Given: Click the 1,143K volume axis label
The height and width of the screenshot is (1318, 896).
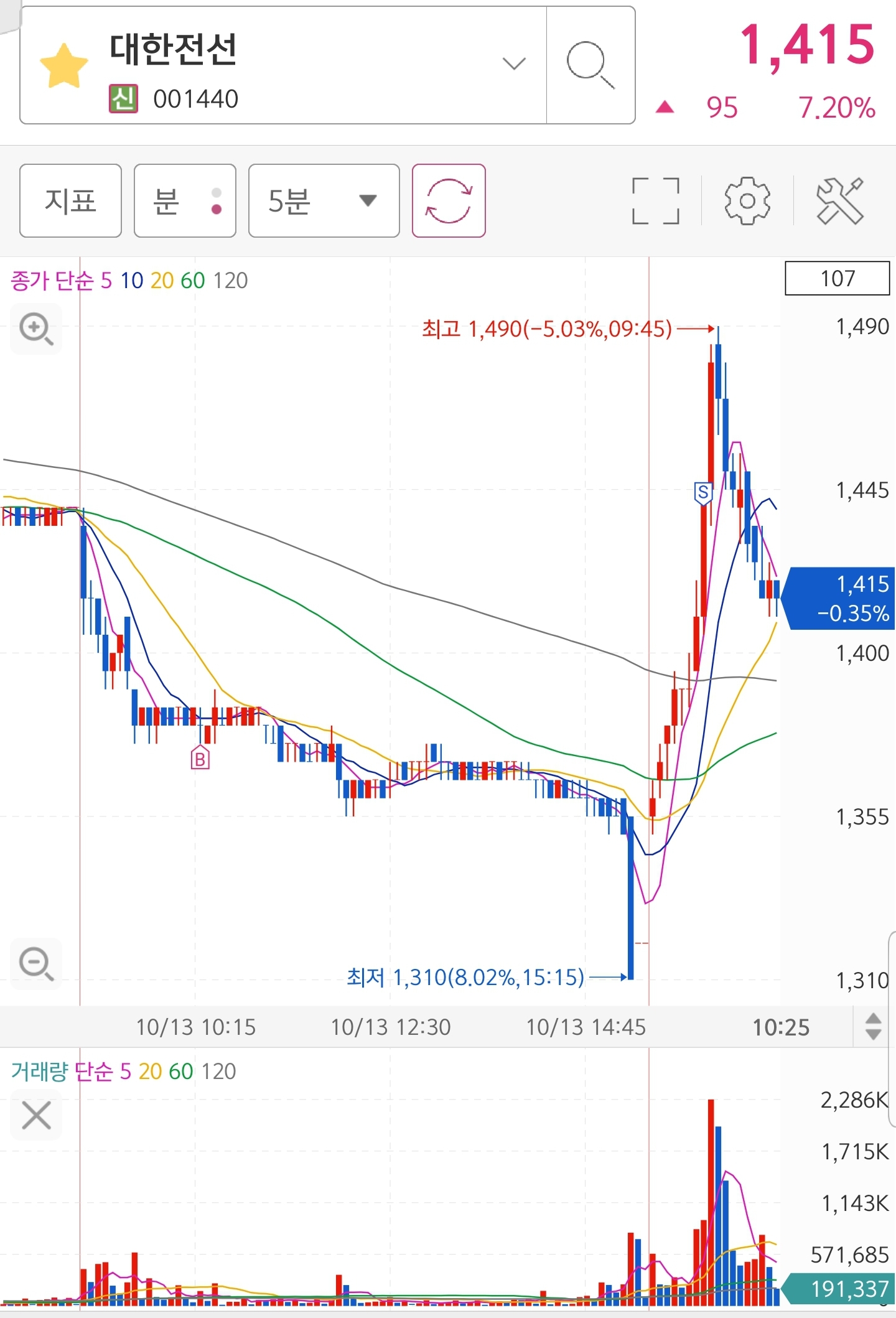Looking at the screenshot, I should point(855,1203).
